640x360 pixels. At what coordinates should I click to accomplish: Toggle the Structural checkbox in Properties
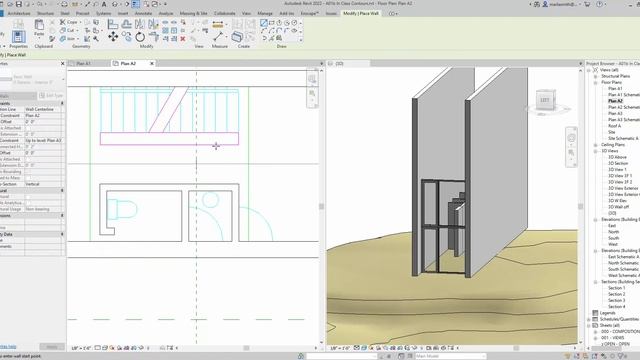(x=28, y=197)
